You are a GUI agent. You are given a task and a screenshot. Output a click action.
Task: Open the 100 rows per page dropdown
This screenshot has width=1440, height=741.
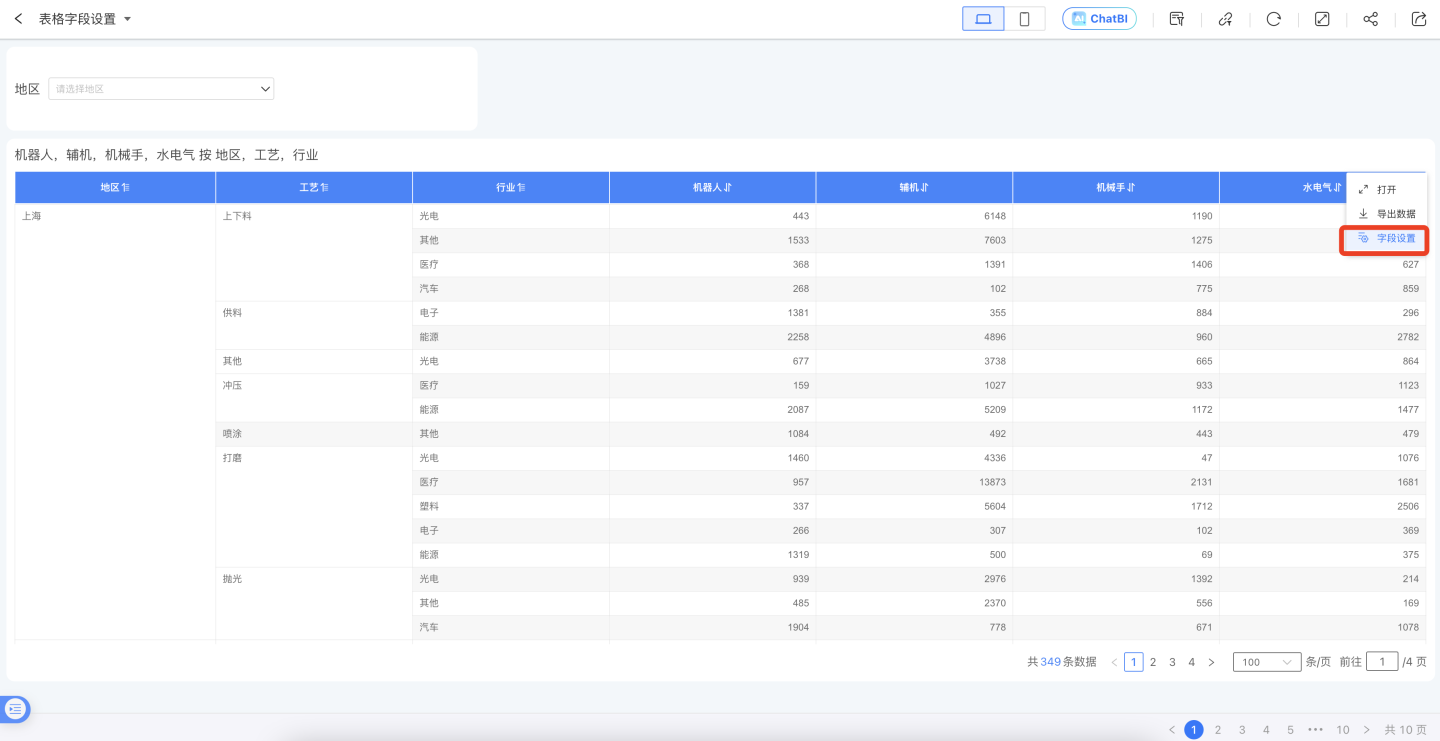[1266, 662]
